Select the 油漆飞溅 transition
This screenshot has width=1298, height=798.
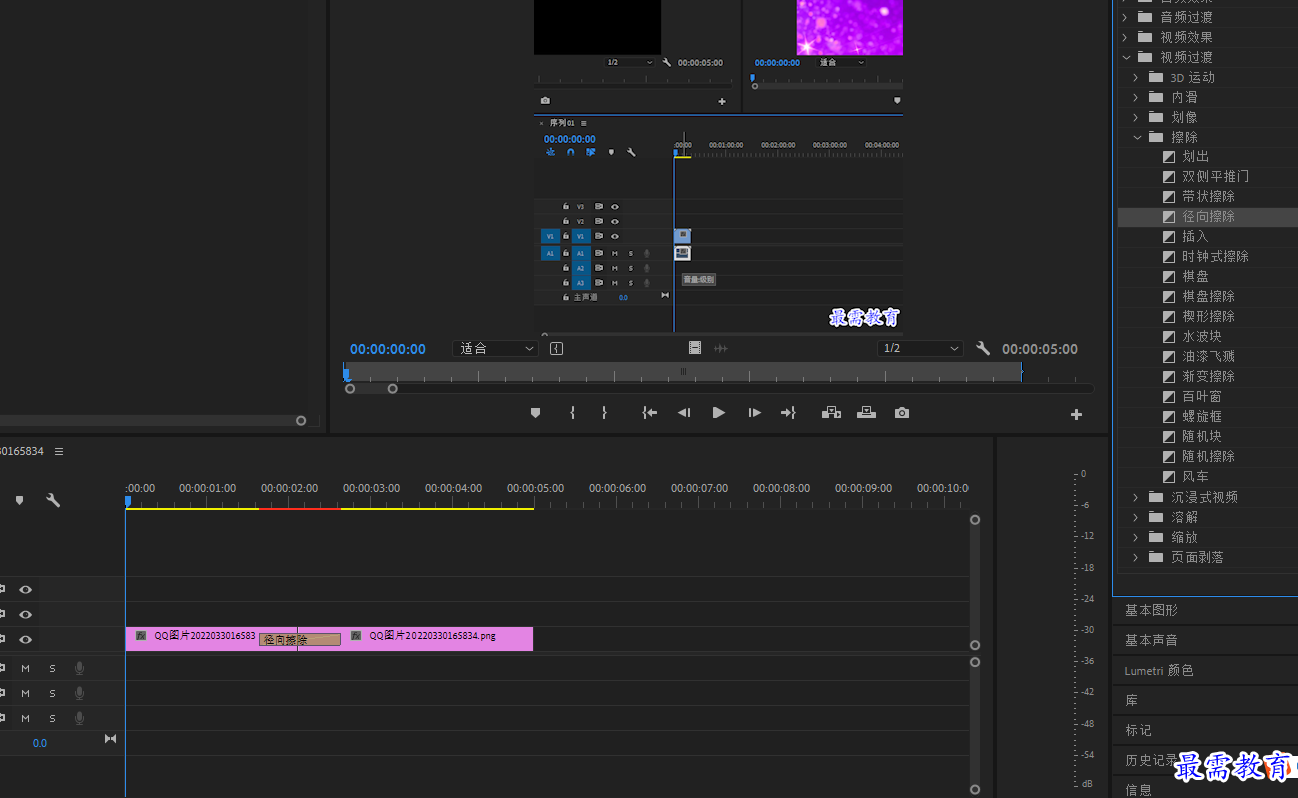1208,356
